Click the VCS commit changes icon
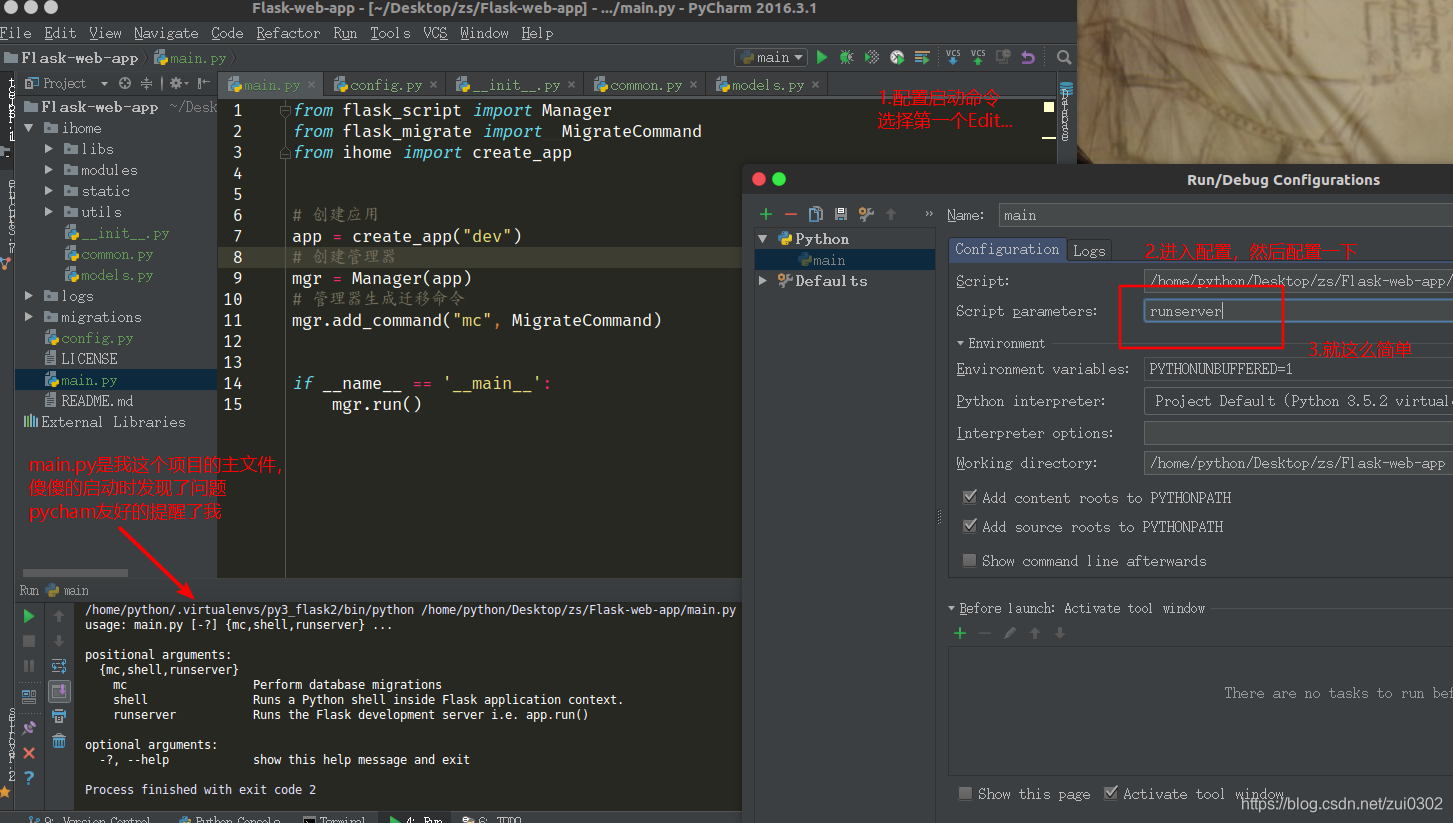Viewport: 1453px width, 823px height. (x=978, y=58)
